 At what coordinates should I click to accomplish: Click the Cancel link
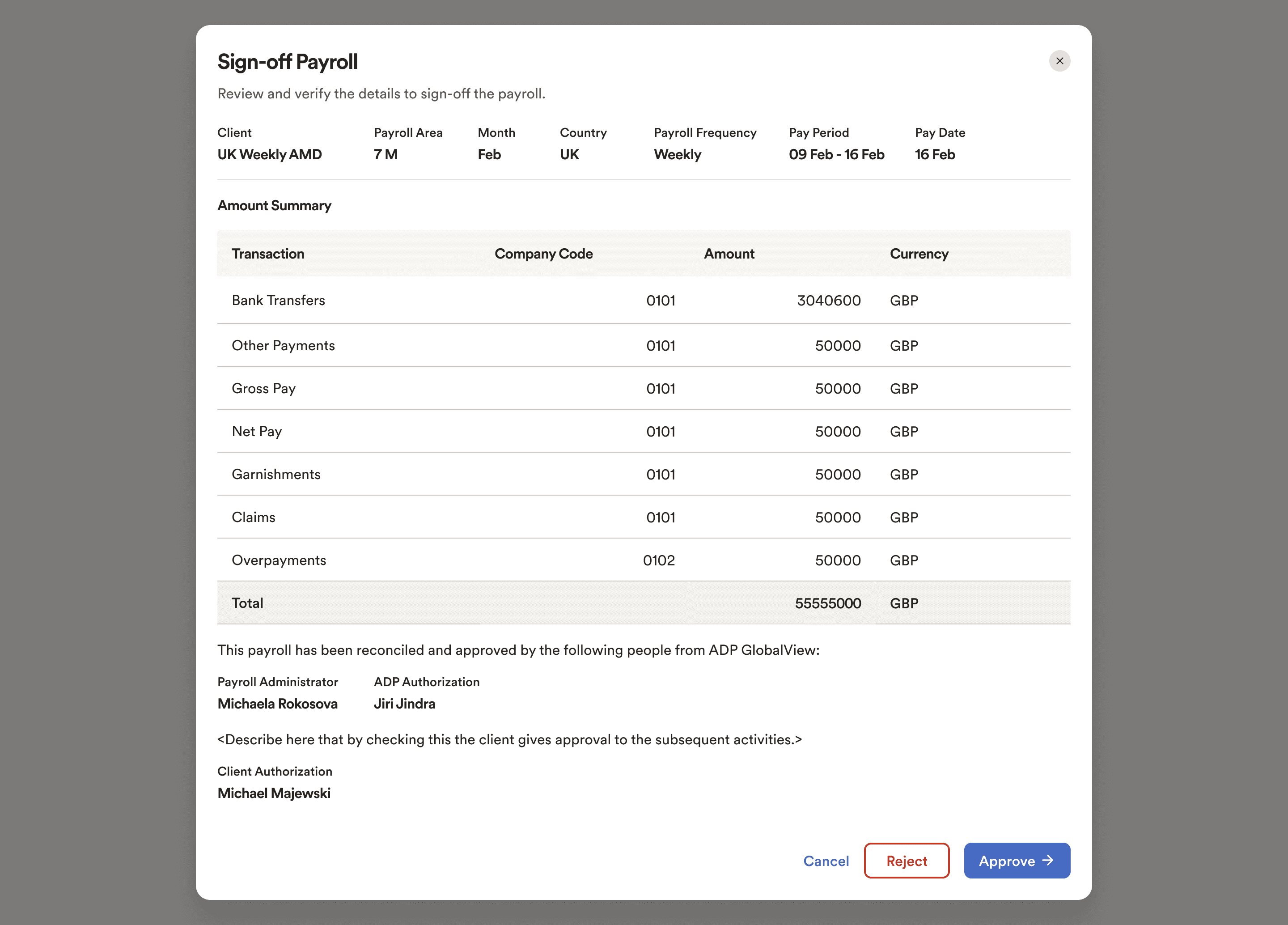pos(826,861)
